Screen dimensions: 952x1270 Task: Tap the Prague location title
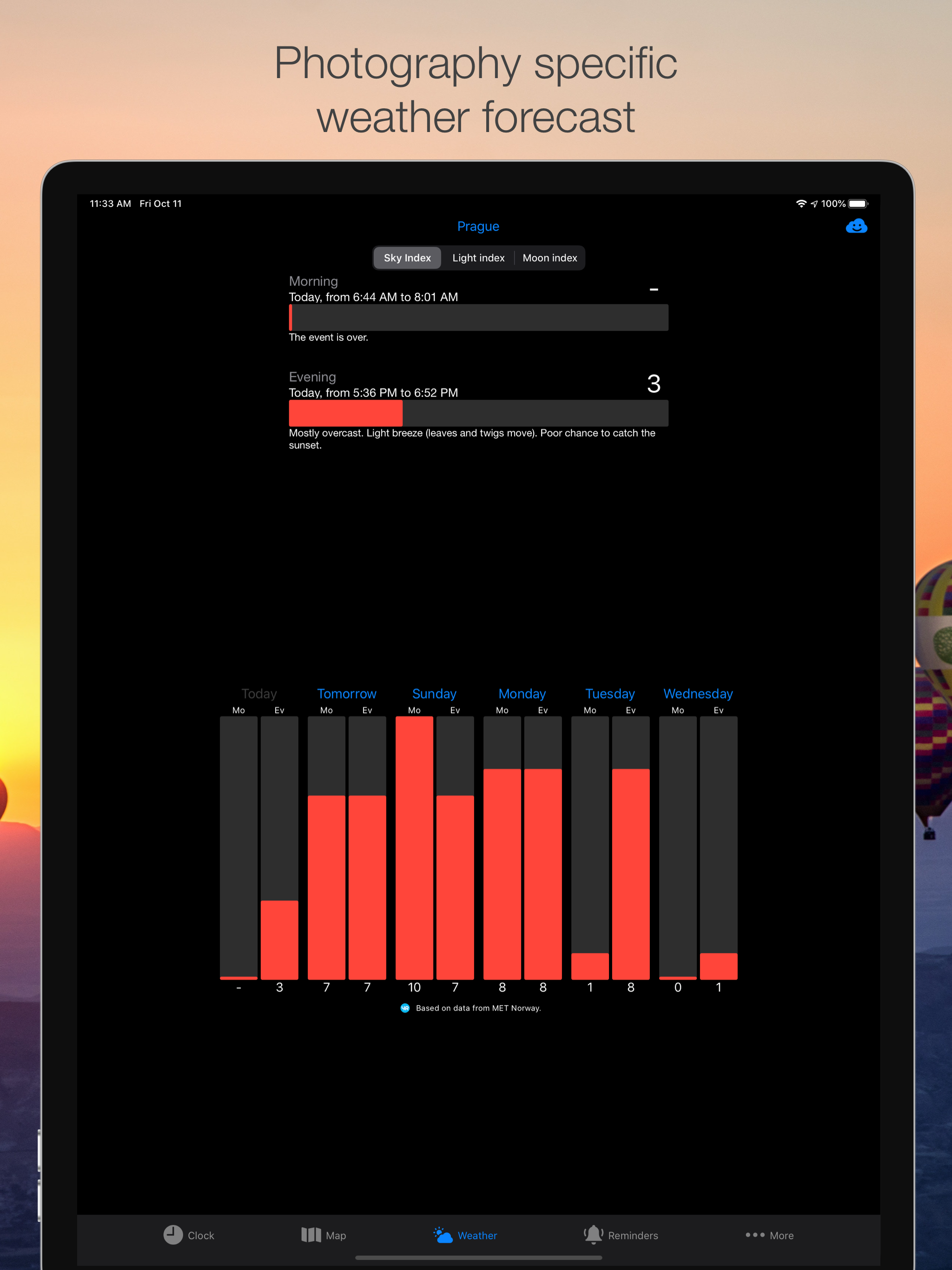pos(478,226)
